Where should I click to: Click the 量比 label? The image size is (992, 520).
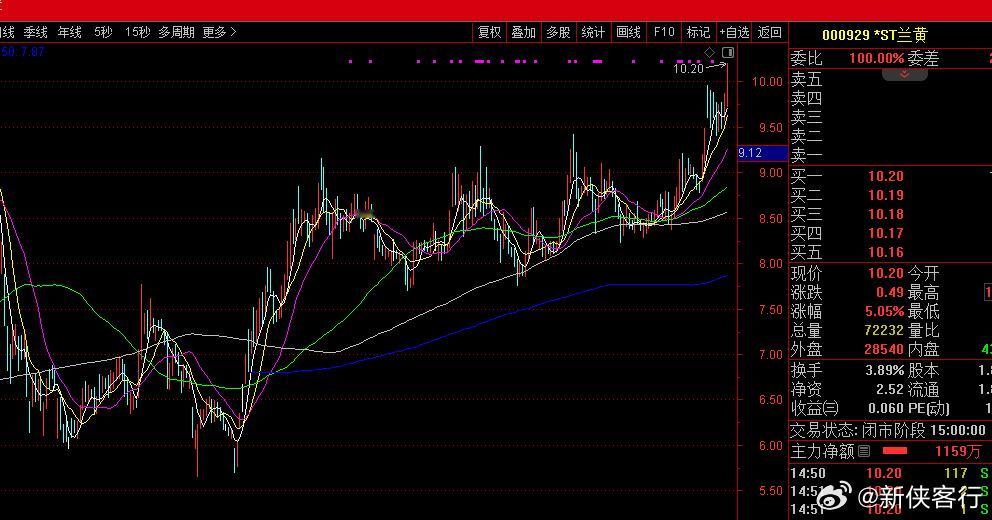(x=924, y=330)
